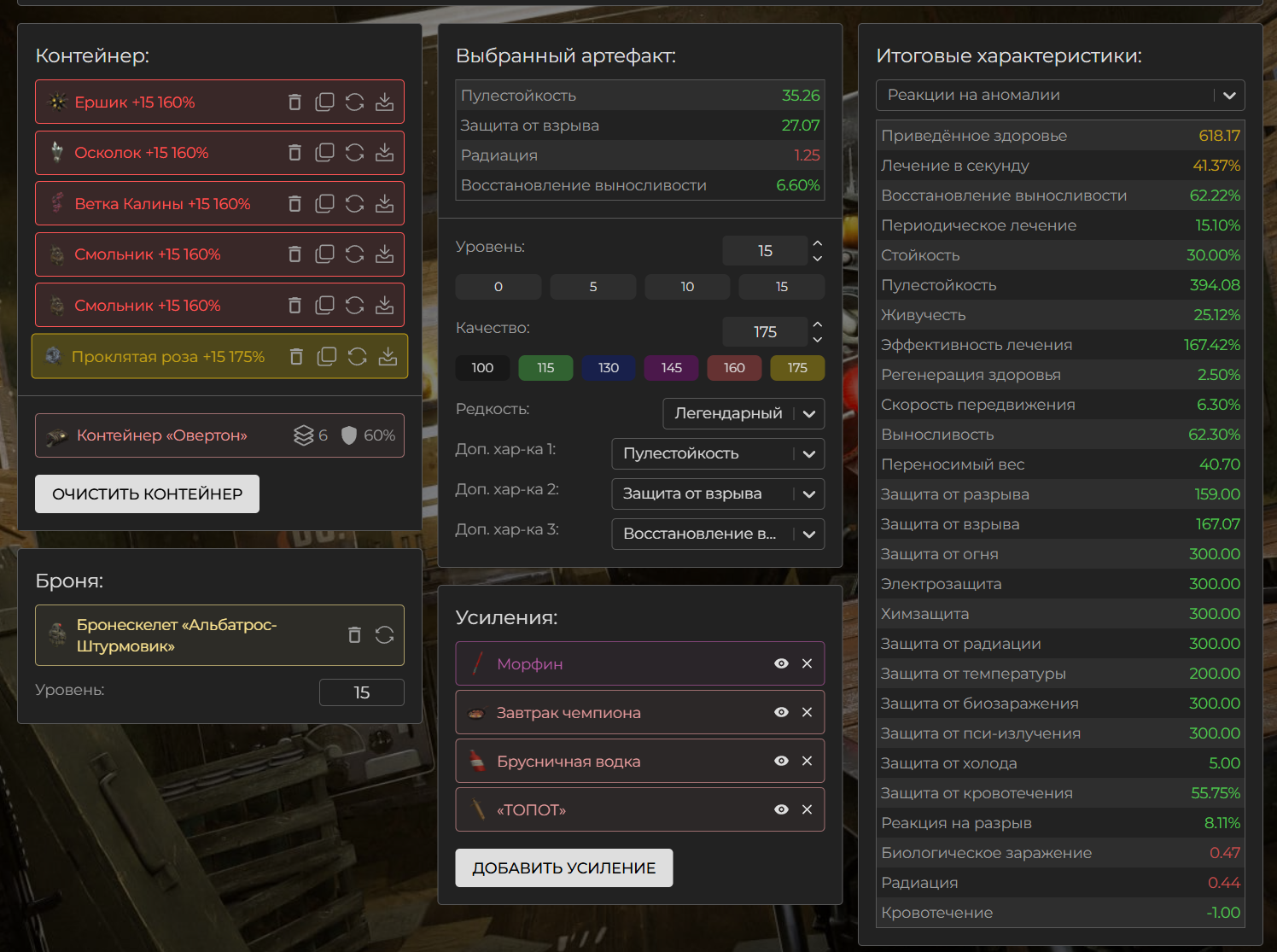This screenshot has height=952, width=1277.
Task: Toggle visibility of Морфин boost
Action: click(781, 663)
